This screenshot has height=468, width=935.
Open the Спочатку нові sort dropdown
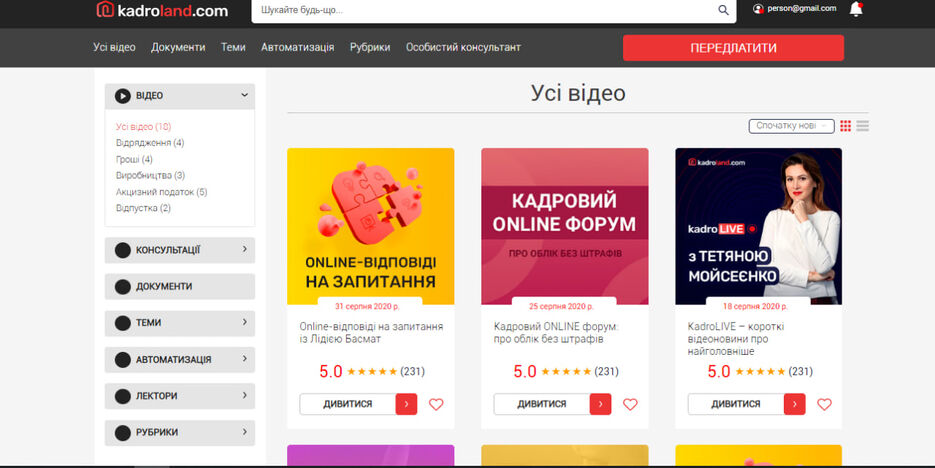click(x=790, y=126)
